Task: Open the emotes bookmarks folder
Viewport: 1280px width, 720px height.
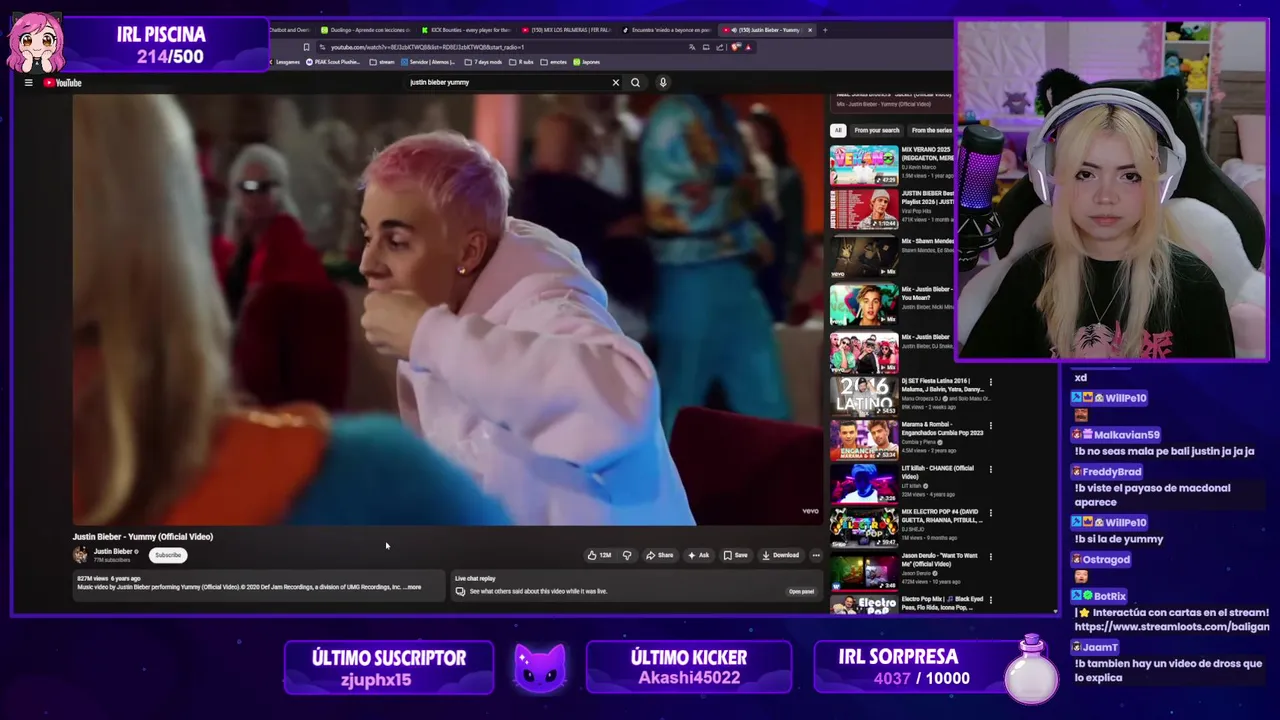Action: click(x=555, y=62)
